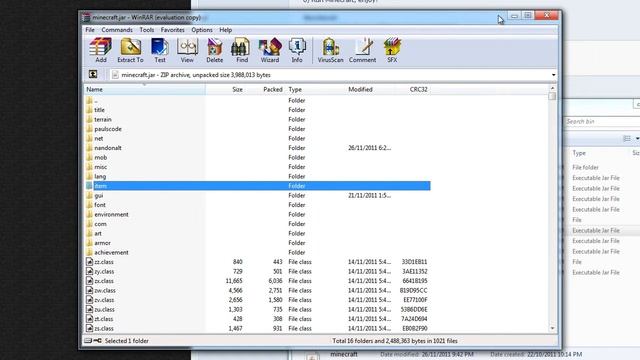The width and height of the screenshot is (640, 360).
Task: Click the Add toolbar icon
Action: pos(100,50)
